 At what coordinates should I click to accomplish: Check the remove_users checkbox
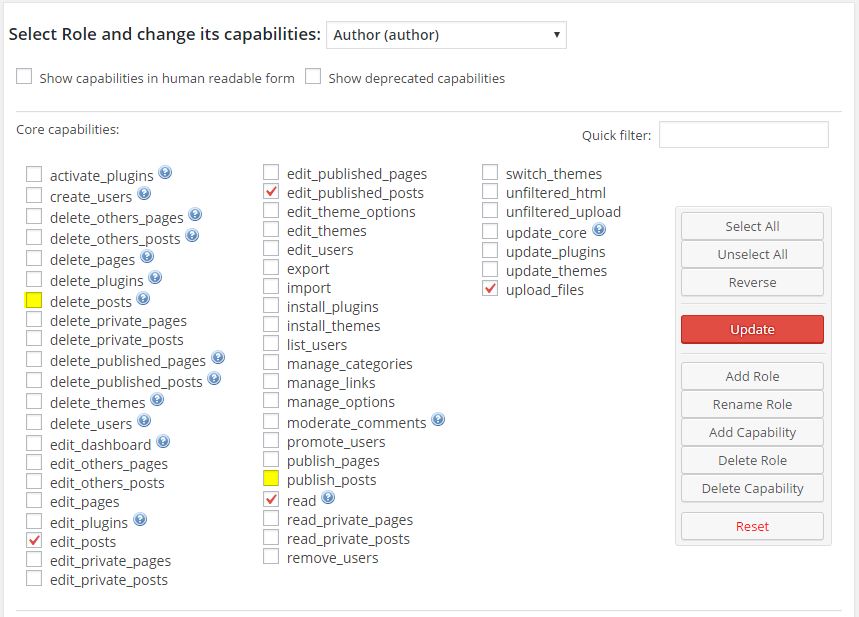click(x=271, y=556)
